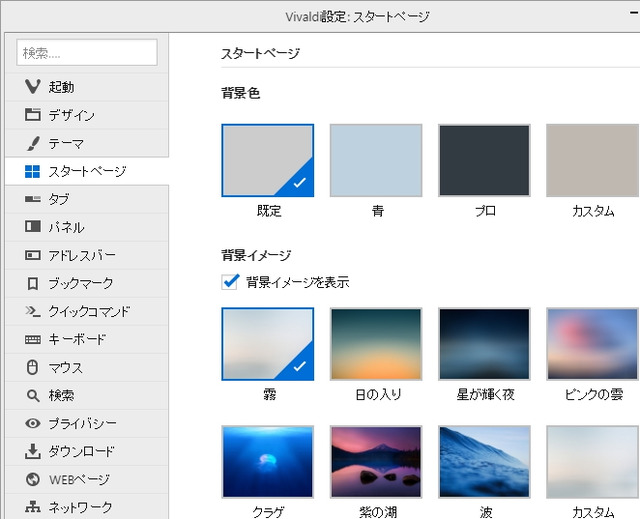Click the アドレスバー icon

(33, 255)
